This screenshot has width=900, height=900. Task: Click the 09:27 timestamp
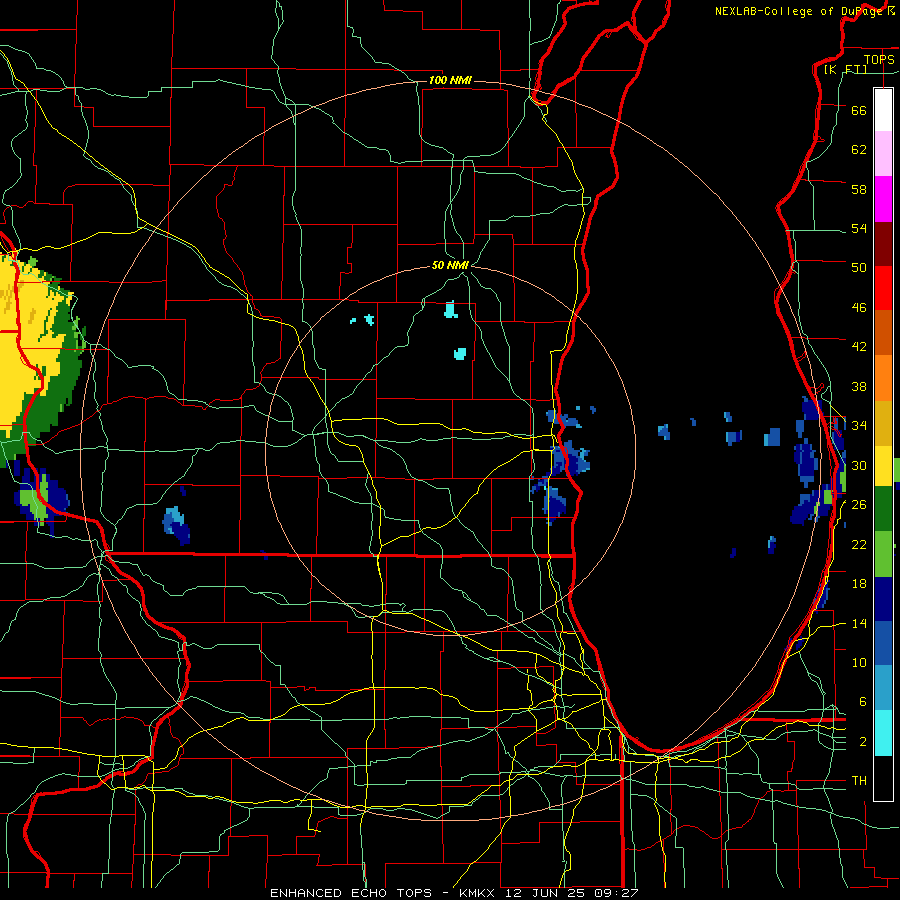pos(617,893)
